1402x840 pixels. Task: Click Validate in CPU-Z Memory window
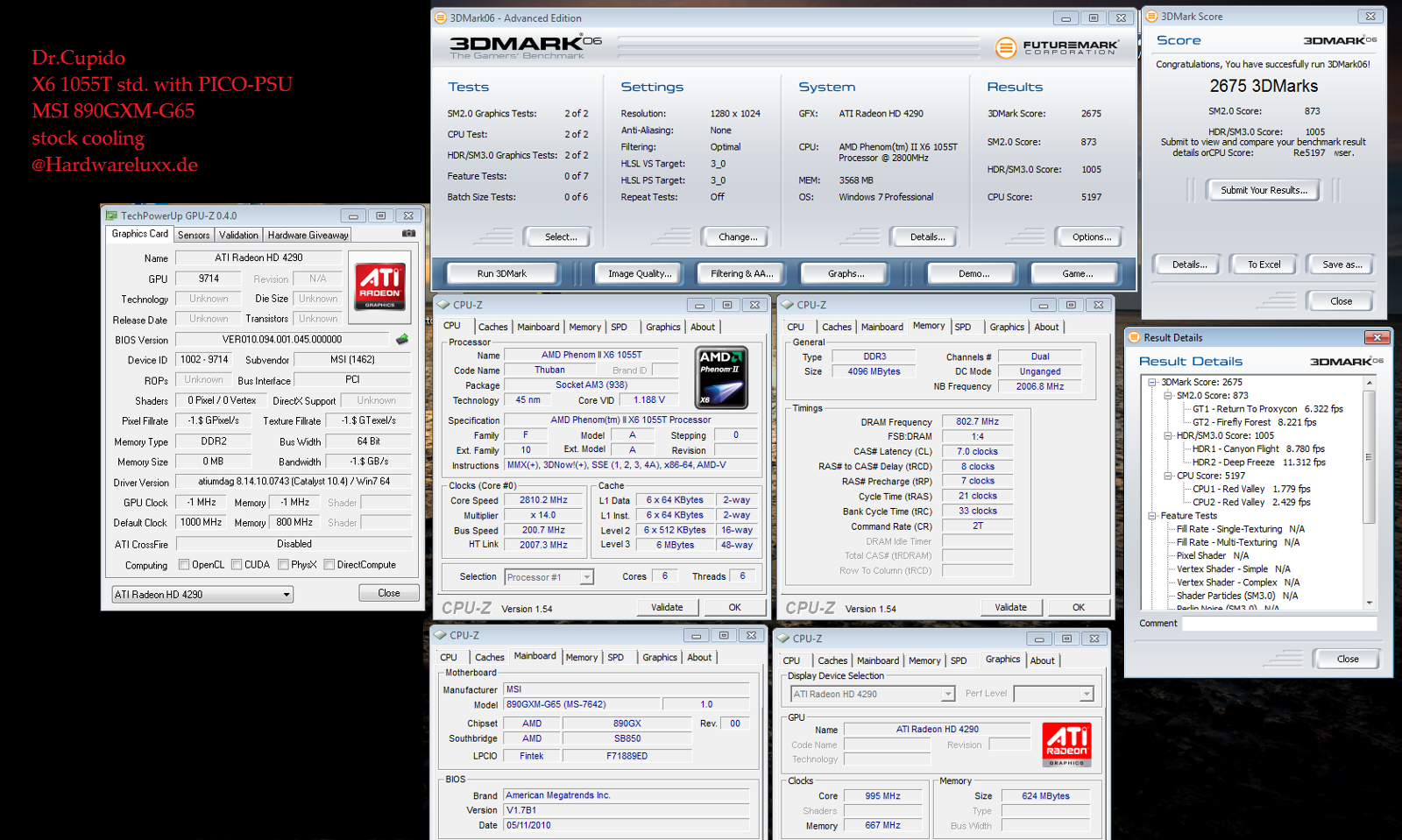tap(1010, 607)
